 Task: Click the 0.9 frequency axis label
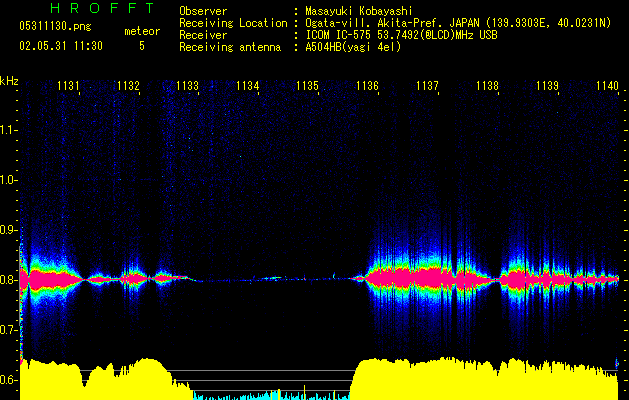point(9,230)
